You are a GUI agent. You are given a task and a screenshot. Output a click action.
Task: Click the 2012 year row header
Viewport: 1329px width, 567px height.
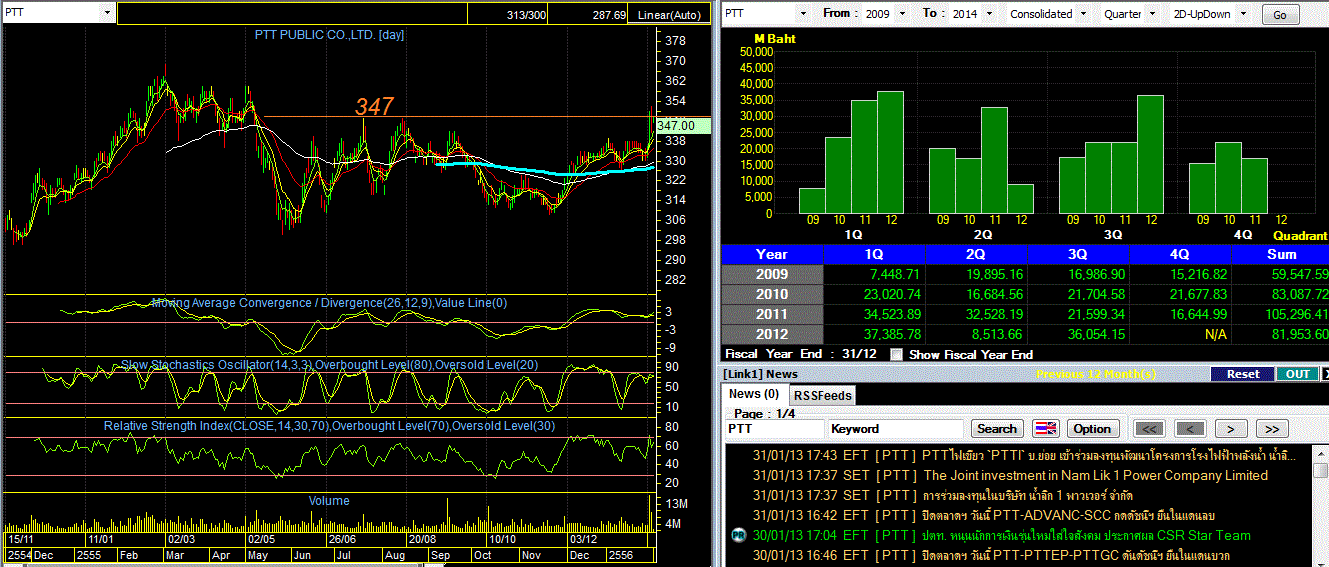(x=772, y=334)
